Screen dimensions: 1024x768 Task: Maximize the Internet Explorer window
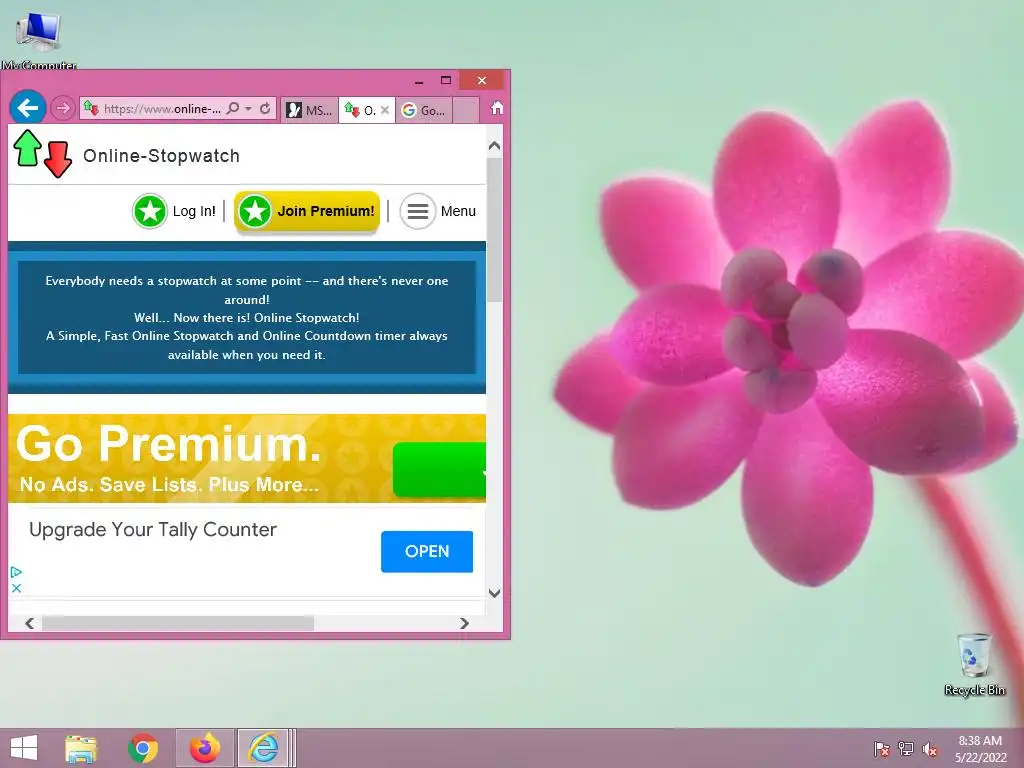[x=446, y=80]
